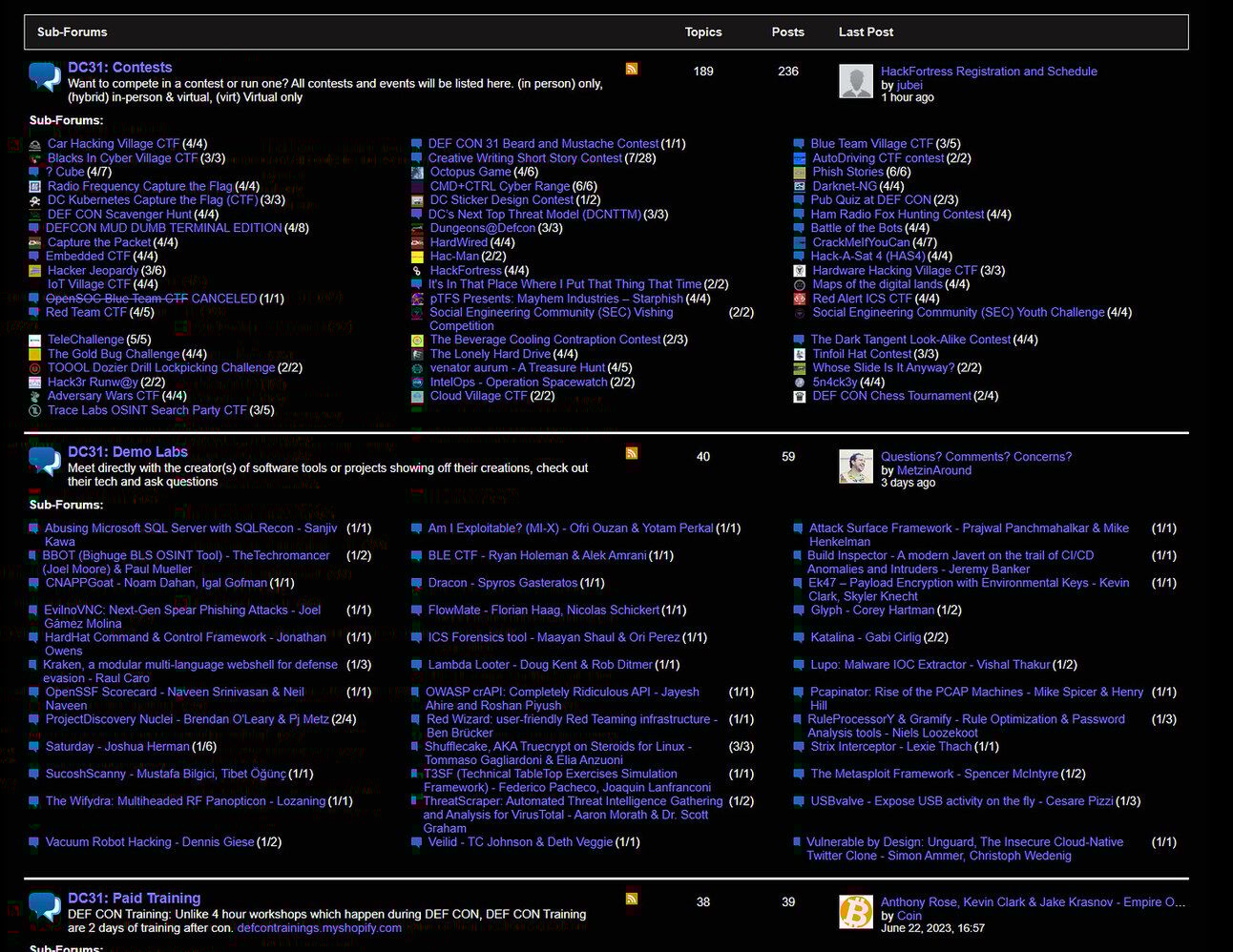
Task: Click the icon next to Octopus Game
Action: 417,173
